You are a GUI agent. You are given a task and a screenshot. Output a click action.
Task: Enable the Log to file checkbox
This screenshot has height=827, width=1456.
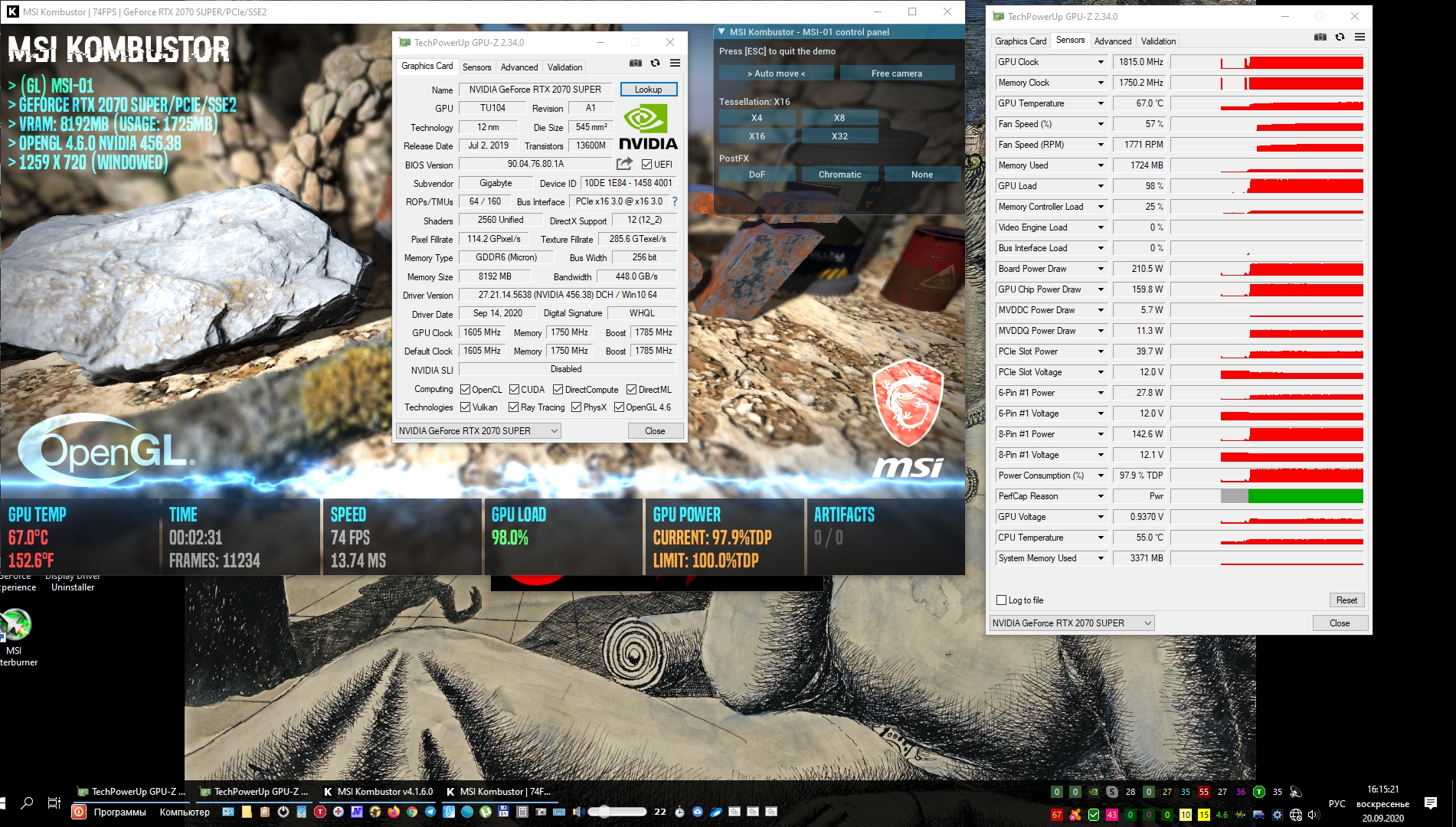pos(1001,600)
